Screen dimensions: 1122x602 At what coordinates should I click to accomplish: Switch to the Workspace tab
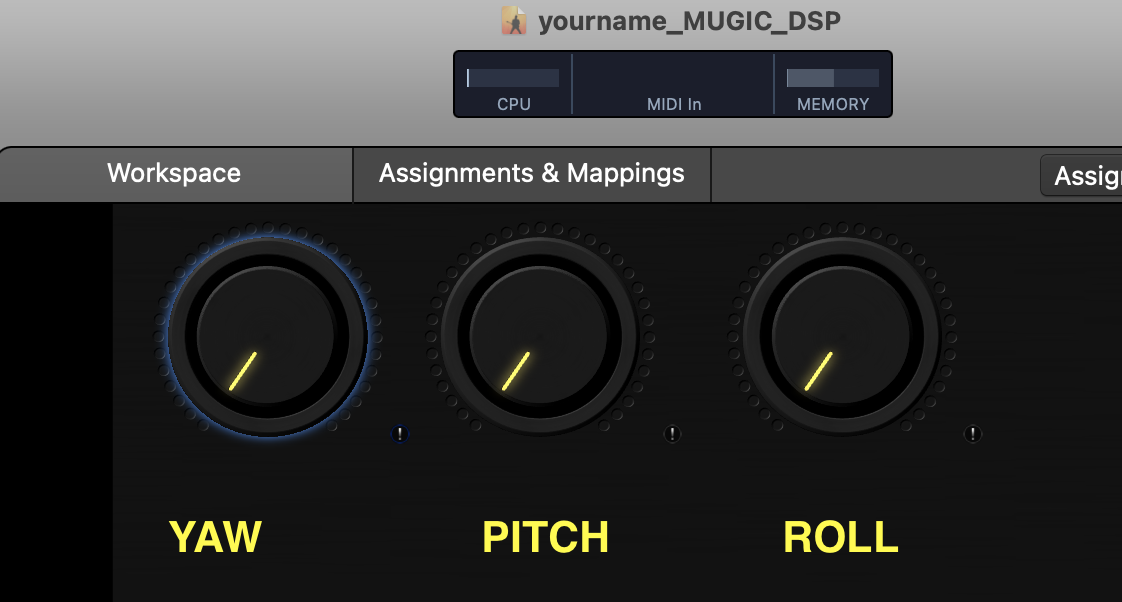[x=174, y=174]
